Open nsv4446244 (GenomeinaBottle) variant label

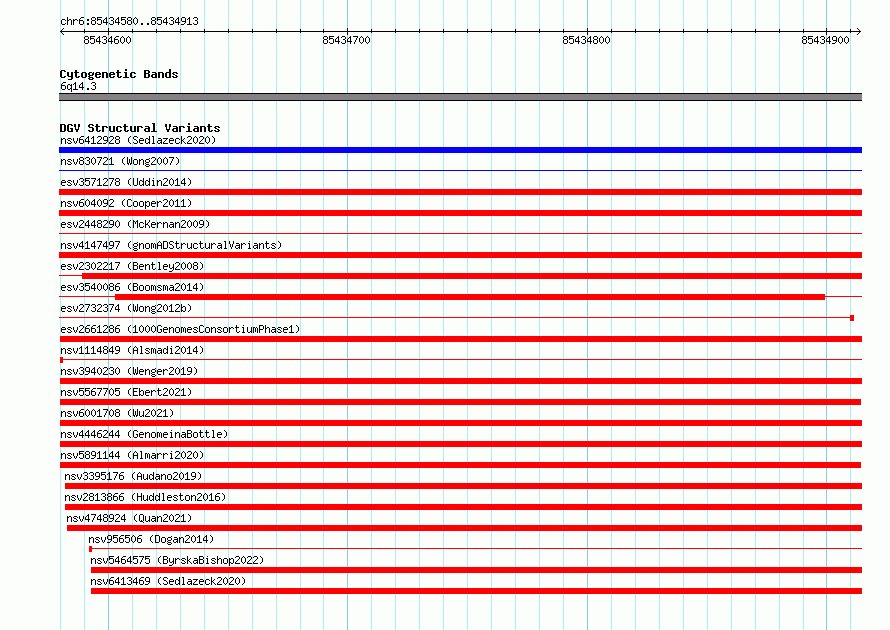(144, 434)
